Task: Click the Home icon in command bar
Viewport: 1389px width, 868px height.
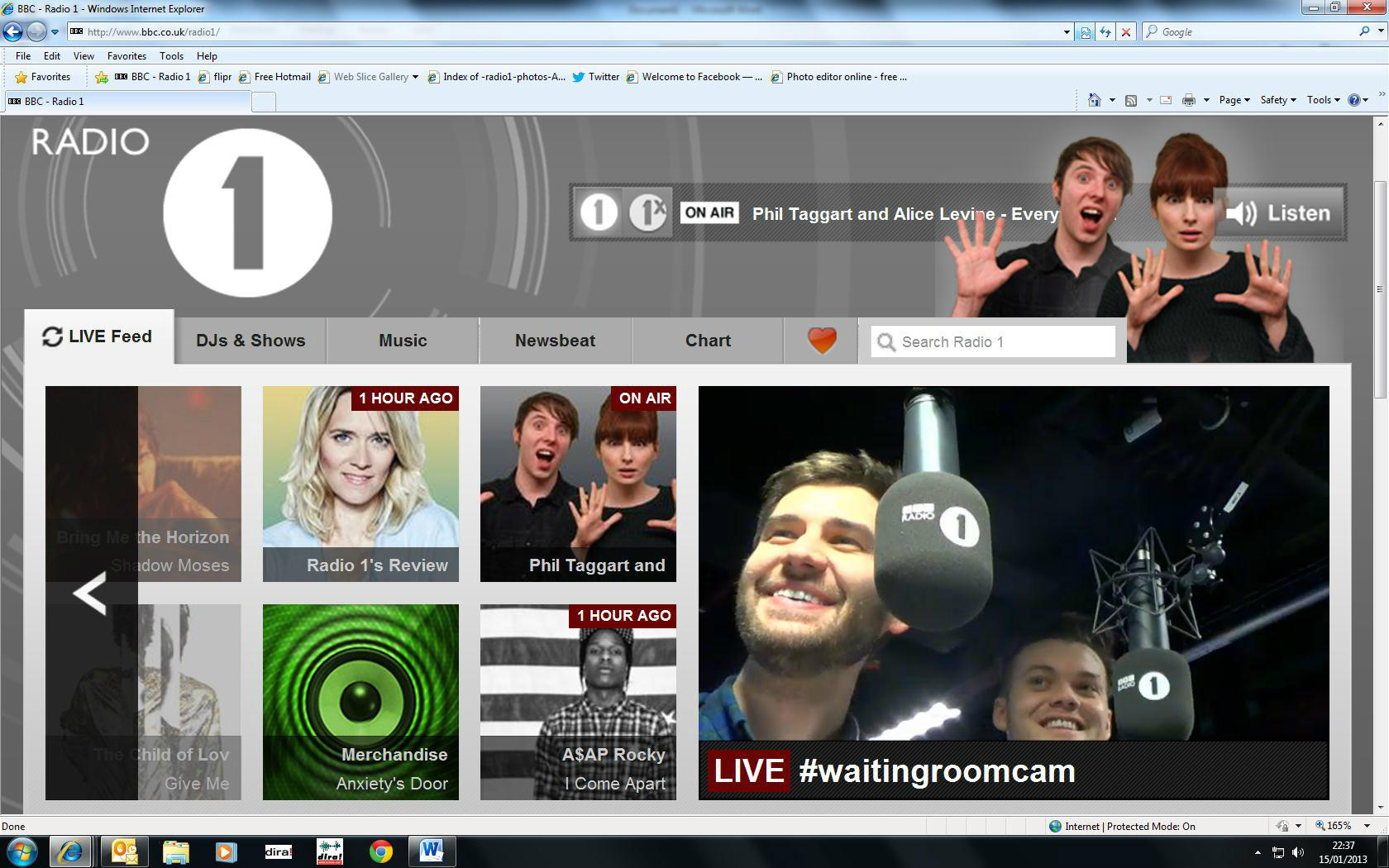Action: click(1095, 100)
